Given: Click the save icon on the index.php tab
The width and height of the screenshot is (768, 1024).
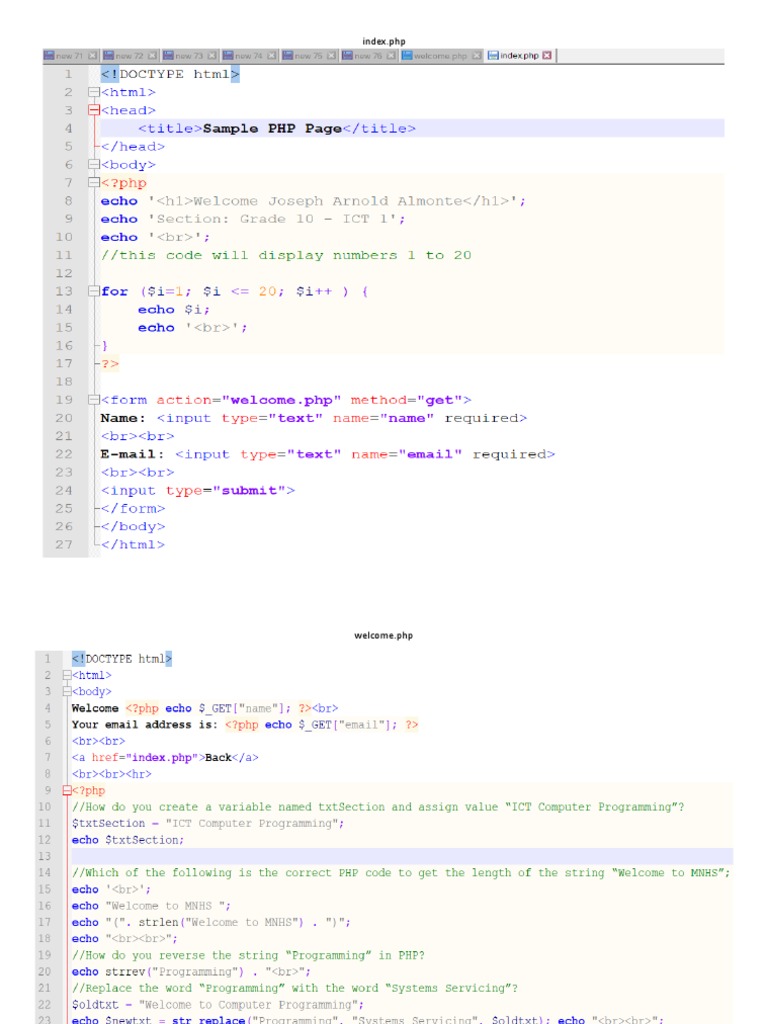Looking at the screenshot, I should click(x=493, y=56).
